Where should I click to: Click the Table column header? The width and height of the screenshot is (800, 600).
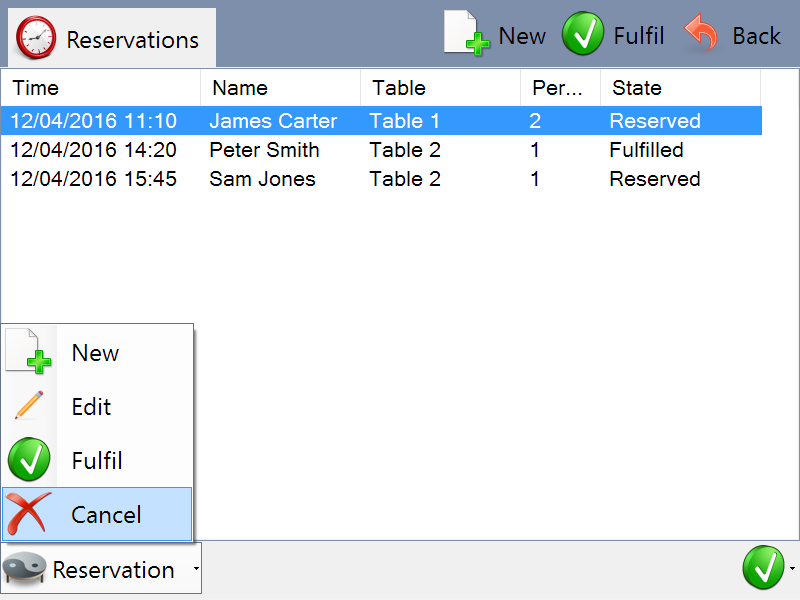[440, 88]
